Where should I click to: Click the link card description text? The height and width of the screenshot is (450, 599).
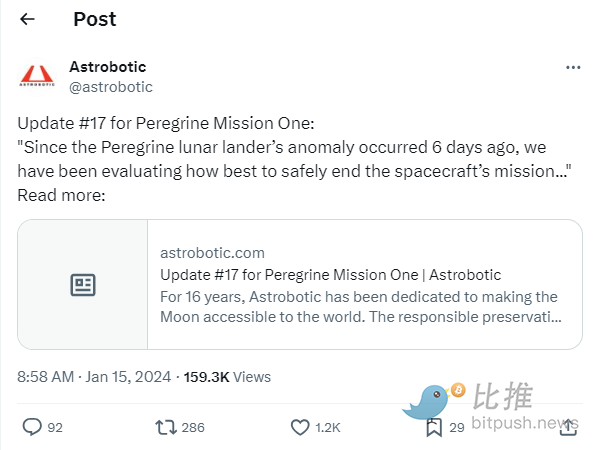[361, 307]
